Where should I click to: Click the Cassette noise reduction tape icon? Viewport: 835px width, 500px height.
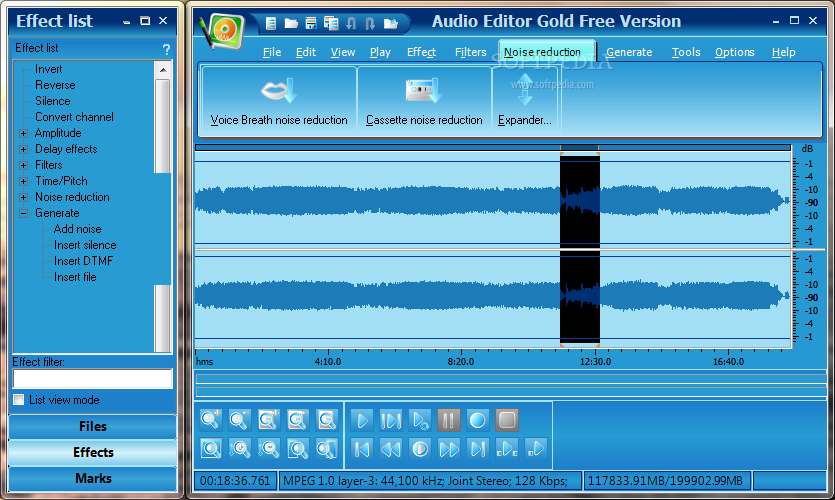tap(424, 91)
